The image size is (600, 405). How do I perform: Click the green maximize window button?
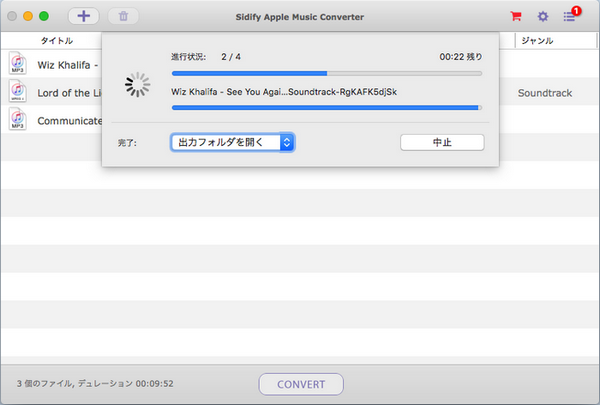[44, 16]
